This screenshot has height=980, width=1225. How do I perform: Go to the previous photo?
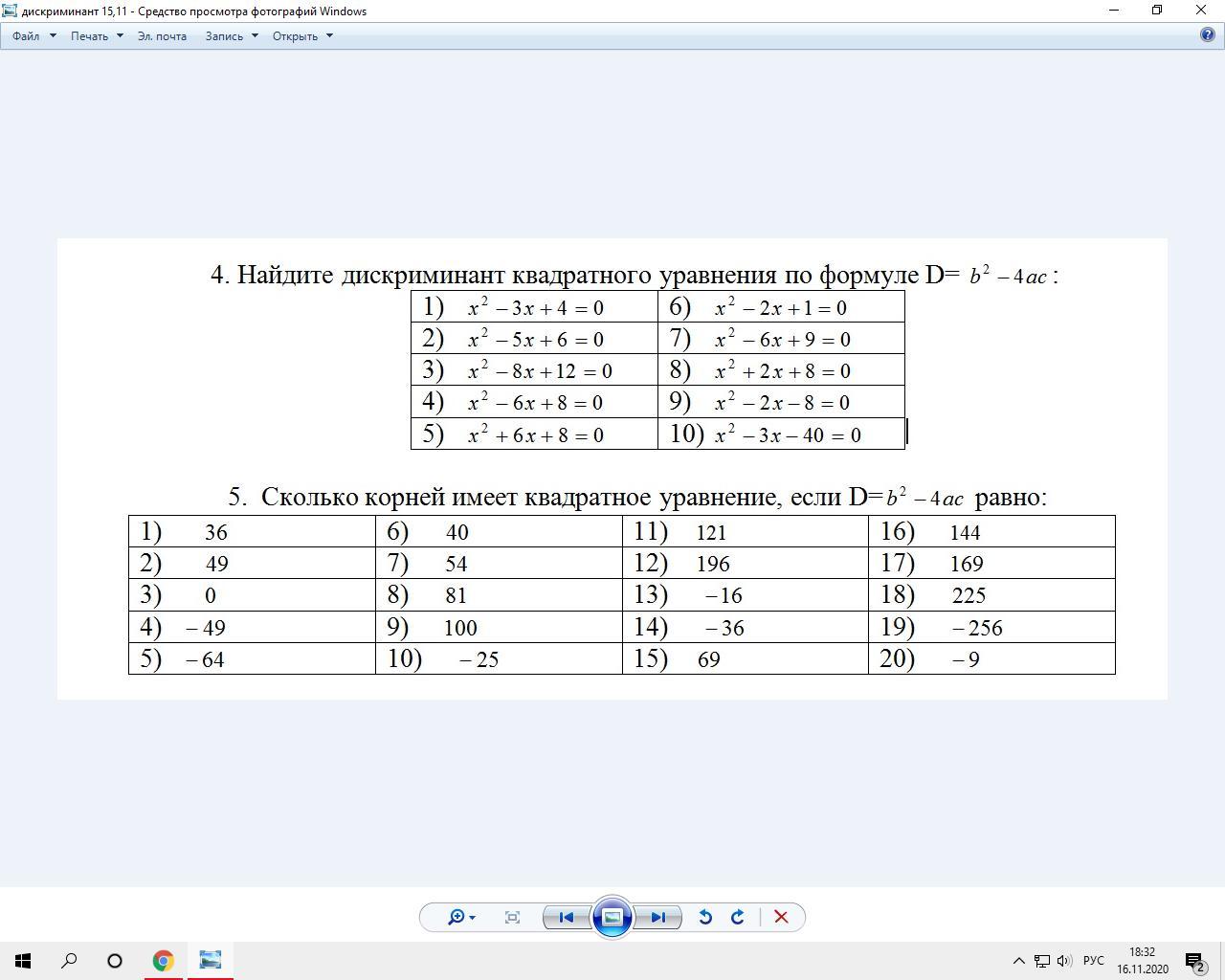click(x=566, y=917)
